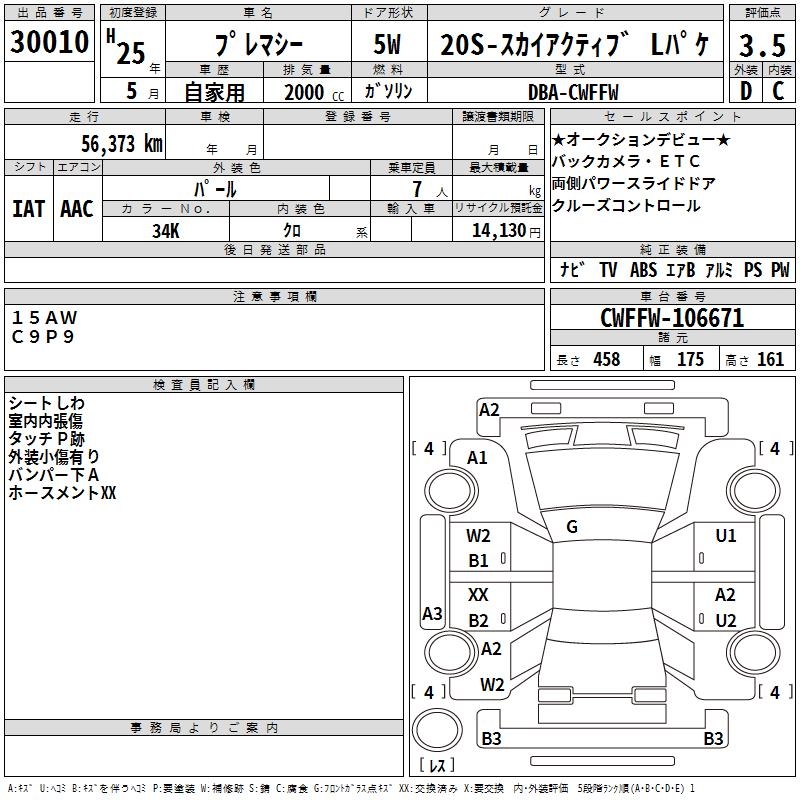800x800 pixels.
Task: Click the 検査員記入欄 section header
Action: (x=204, y=385)
